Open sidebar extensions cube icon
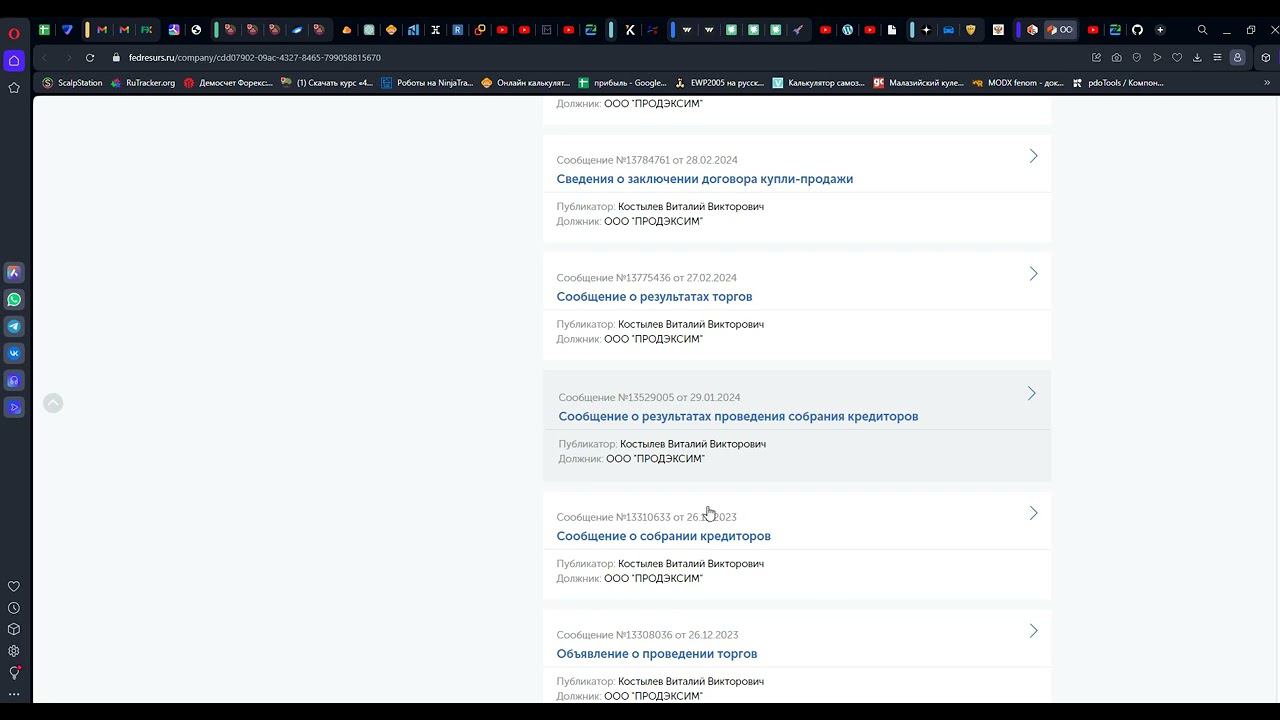The image size is (1280, 720). pyautogui.click(x=14, y=629)
